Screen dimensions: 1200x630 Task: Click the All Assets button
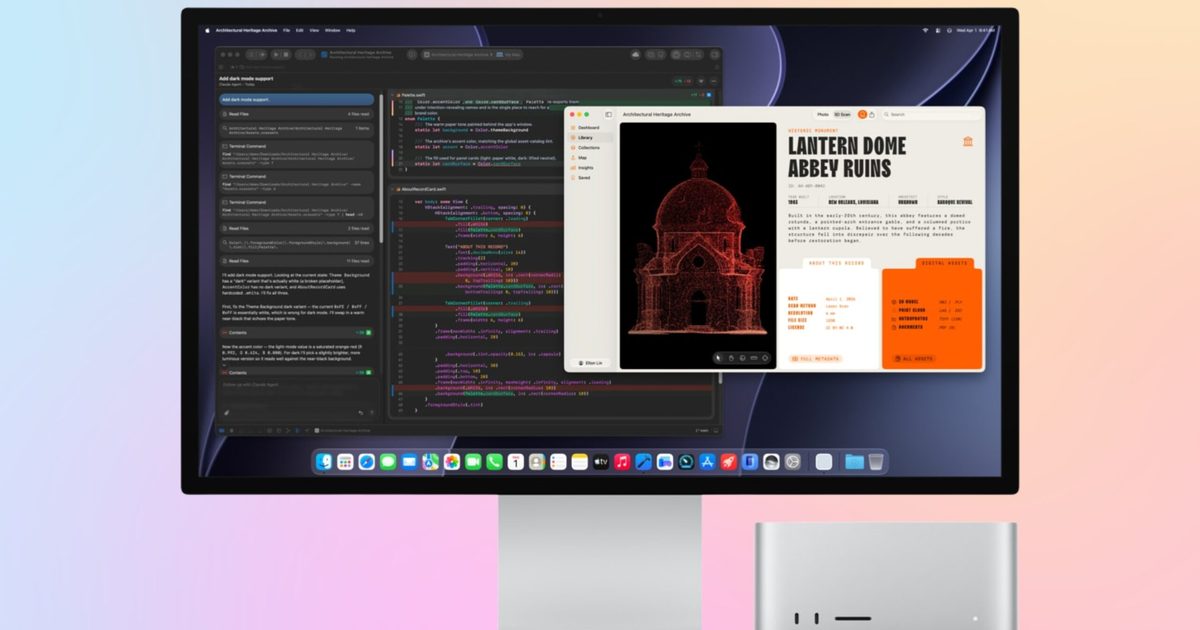(914, 358)
